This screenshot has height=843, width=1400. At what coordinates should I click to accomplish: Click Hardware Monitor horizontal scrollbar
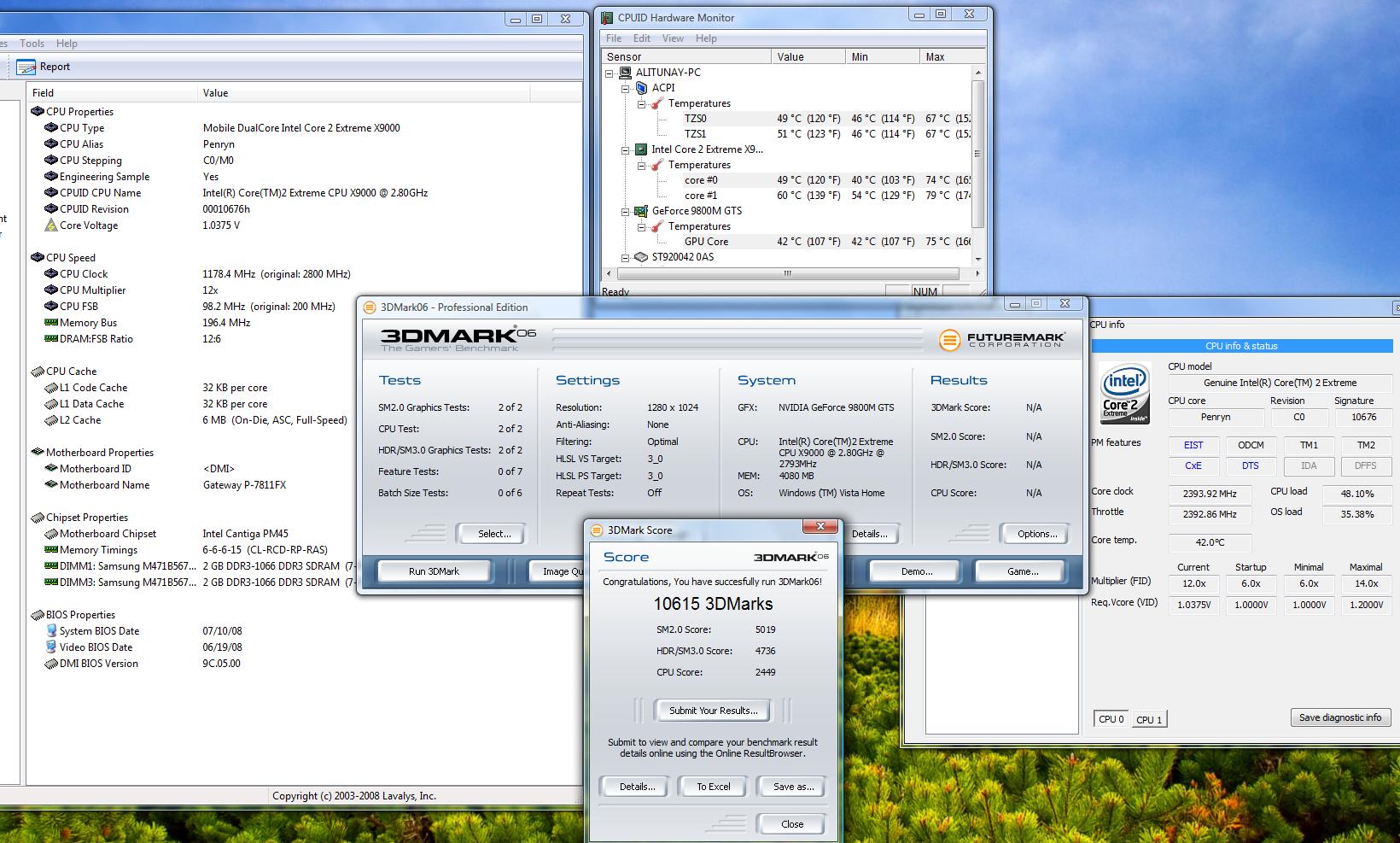(x=787, y=274)
